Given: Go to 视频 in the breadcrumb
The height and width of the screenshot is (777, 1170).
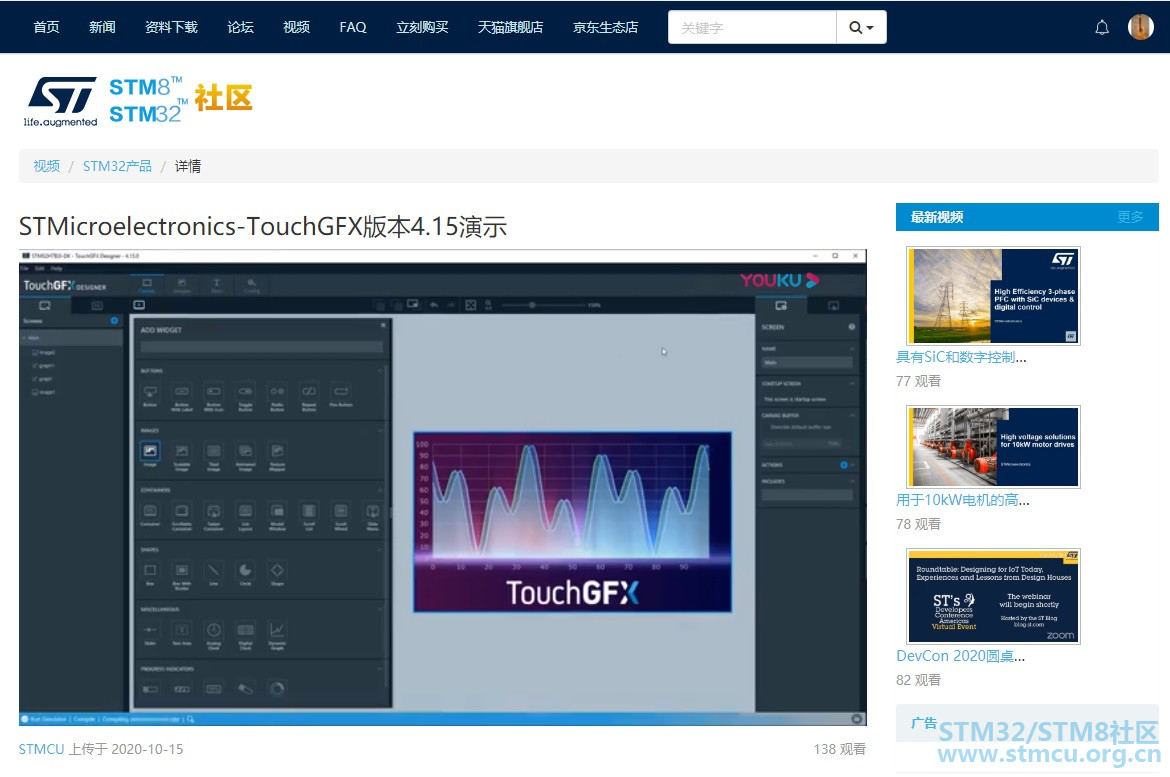Looking at the screenshot, I should 46,166.
